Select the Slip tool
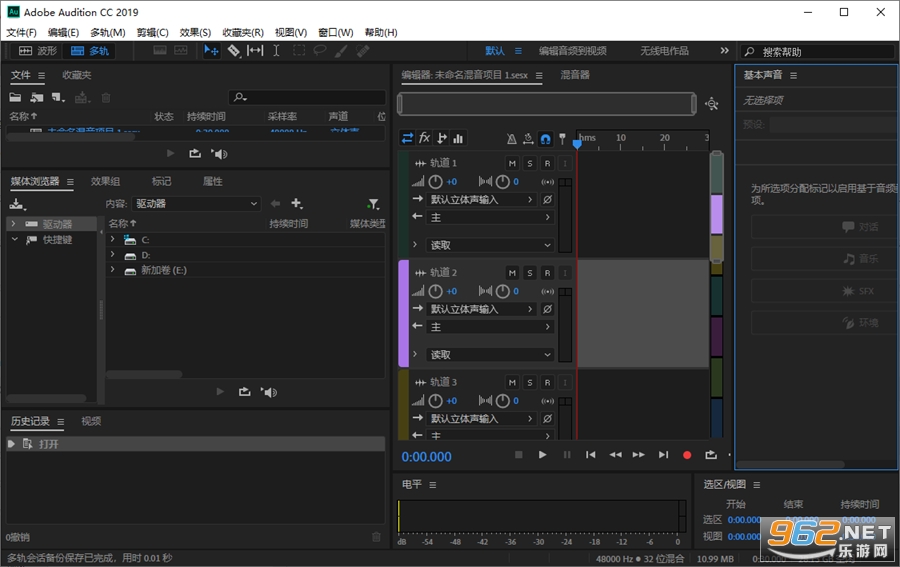 (255, 51)
